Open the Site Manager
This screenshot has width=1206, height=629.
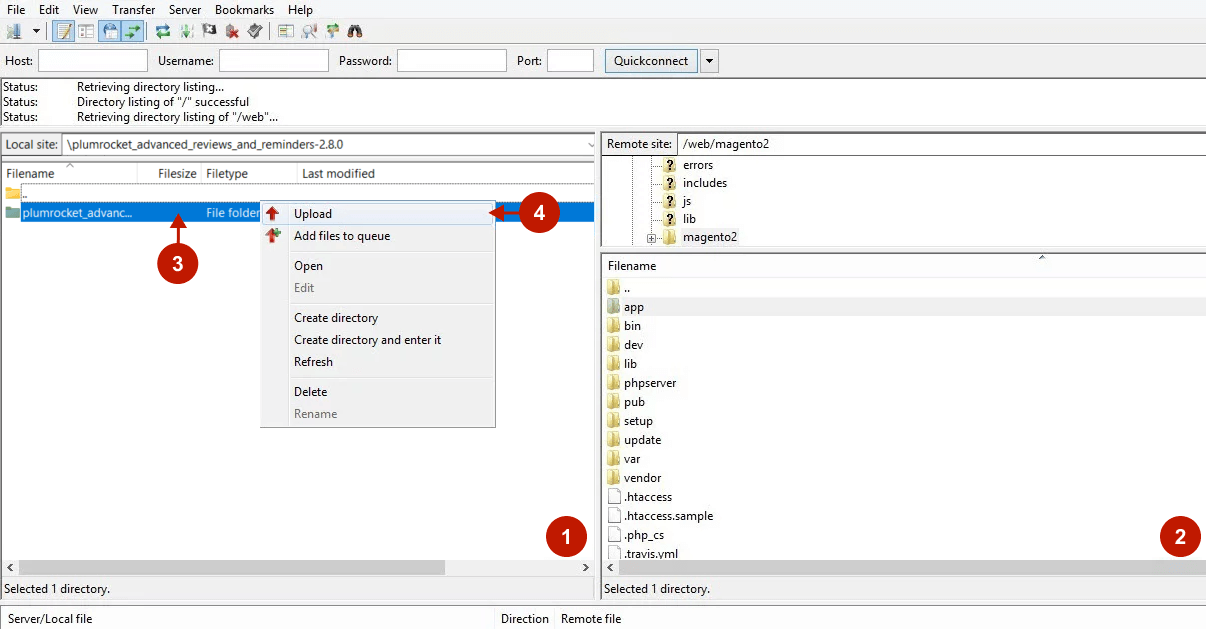pyautogui.click(x=14, y=31)
